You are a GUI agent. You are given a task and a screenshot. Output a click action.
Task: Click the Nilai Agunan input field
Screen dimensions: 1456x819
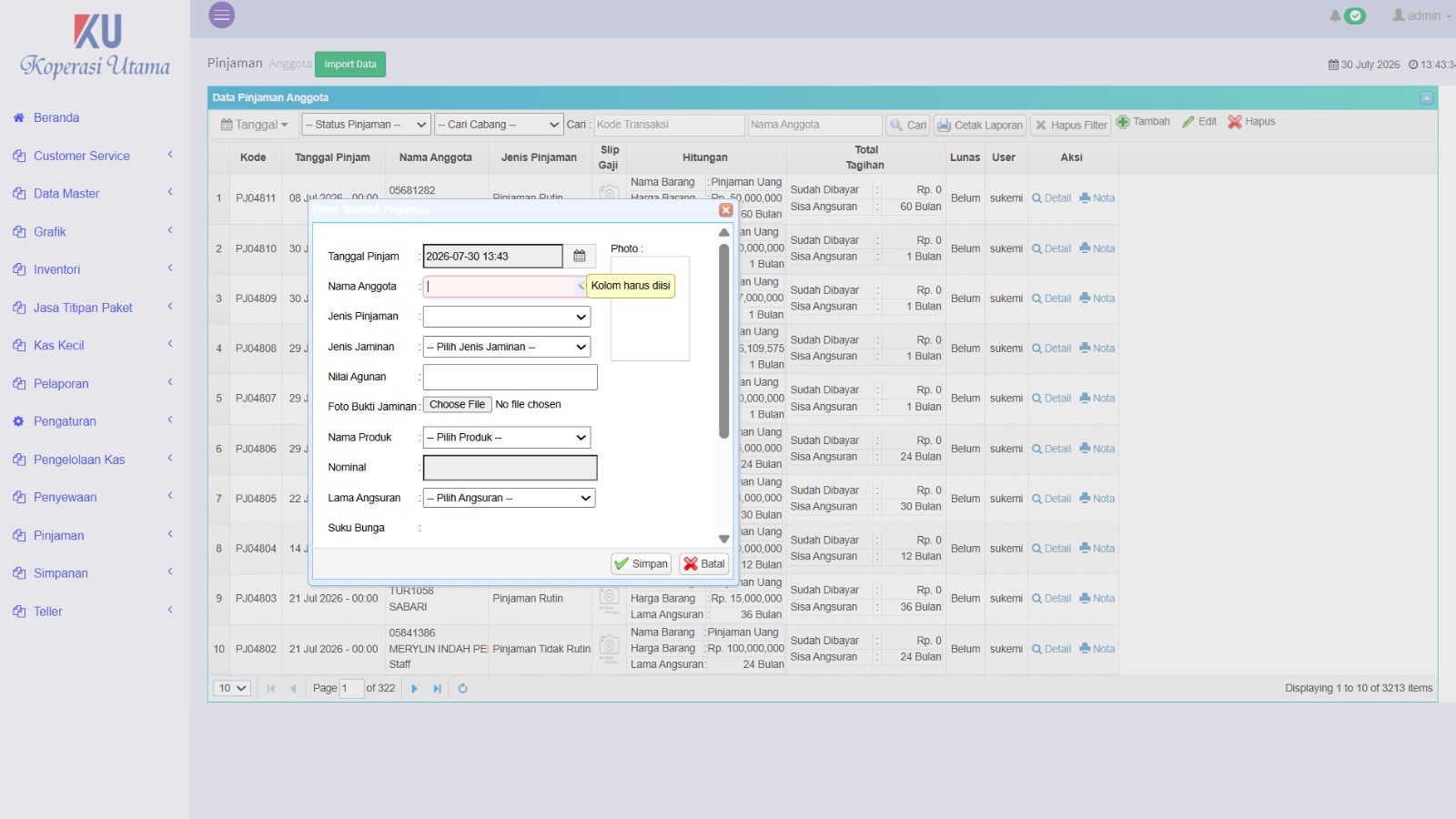click(x=511, y=377)
